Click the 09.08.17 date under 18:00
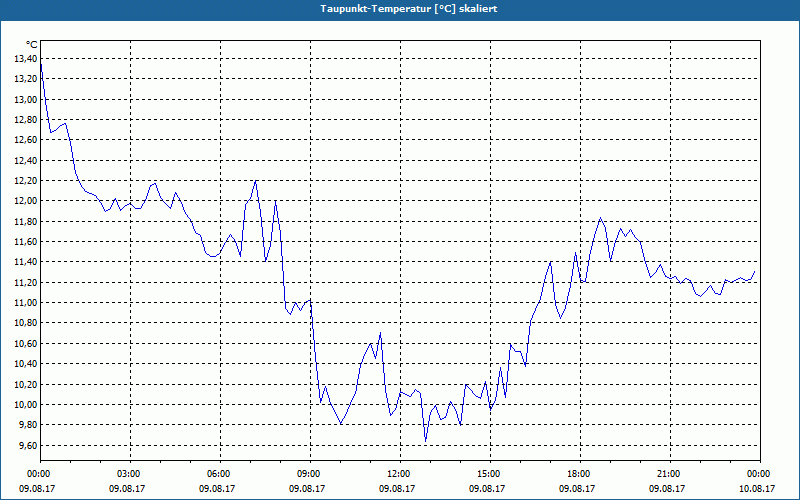Screen dimensions: 800x500 [x=577, y=488]
